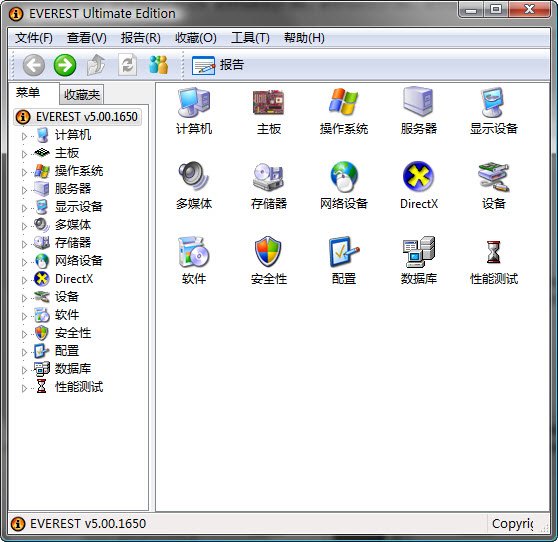Maximize the EVEREST window
The width and height of the screenshot is (558, 542).
(496, 10)
